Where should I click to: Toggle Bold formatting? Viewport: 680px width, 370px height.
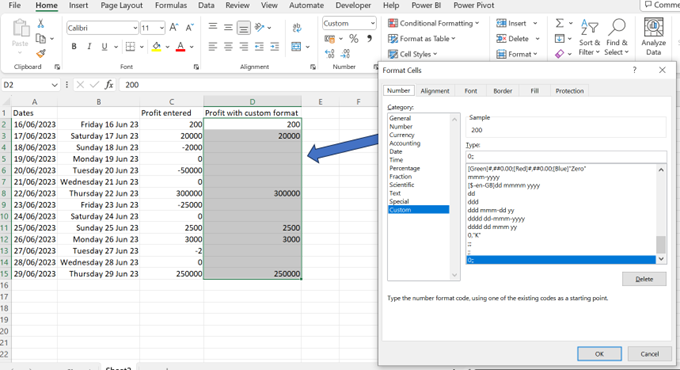[x=74, y=46]
